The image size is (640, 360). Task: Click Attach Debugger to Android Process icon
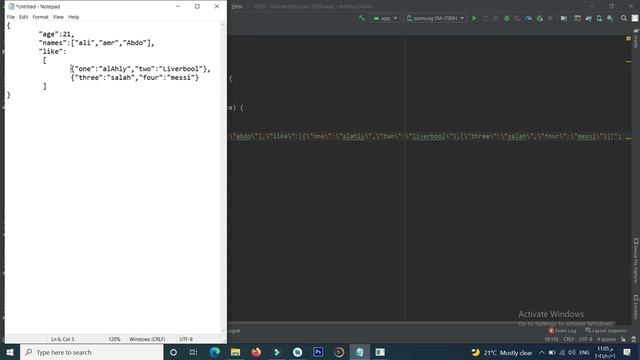[x=540, y=18]
